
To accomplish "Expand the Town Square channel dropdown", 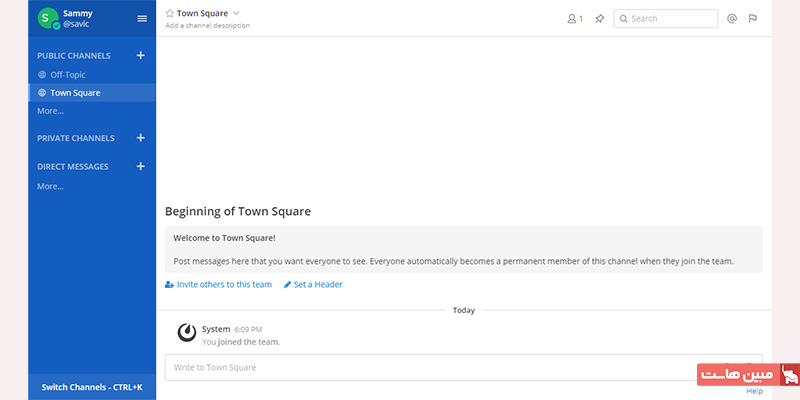I will (236, 13).
